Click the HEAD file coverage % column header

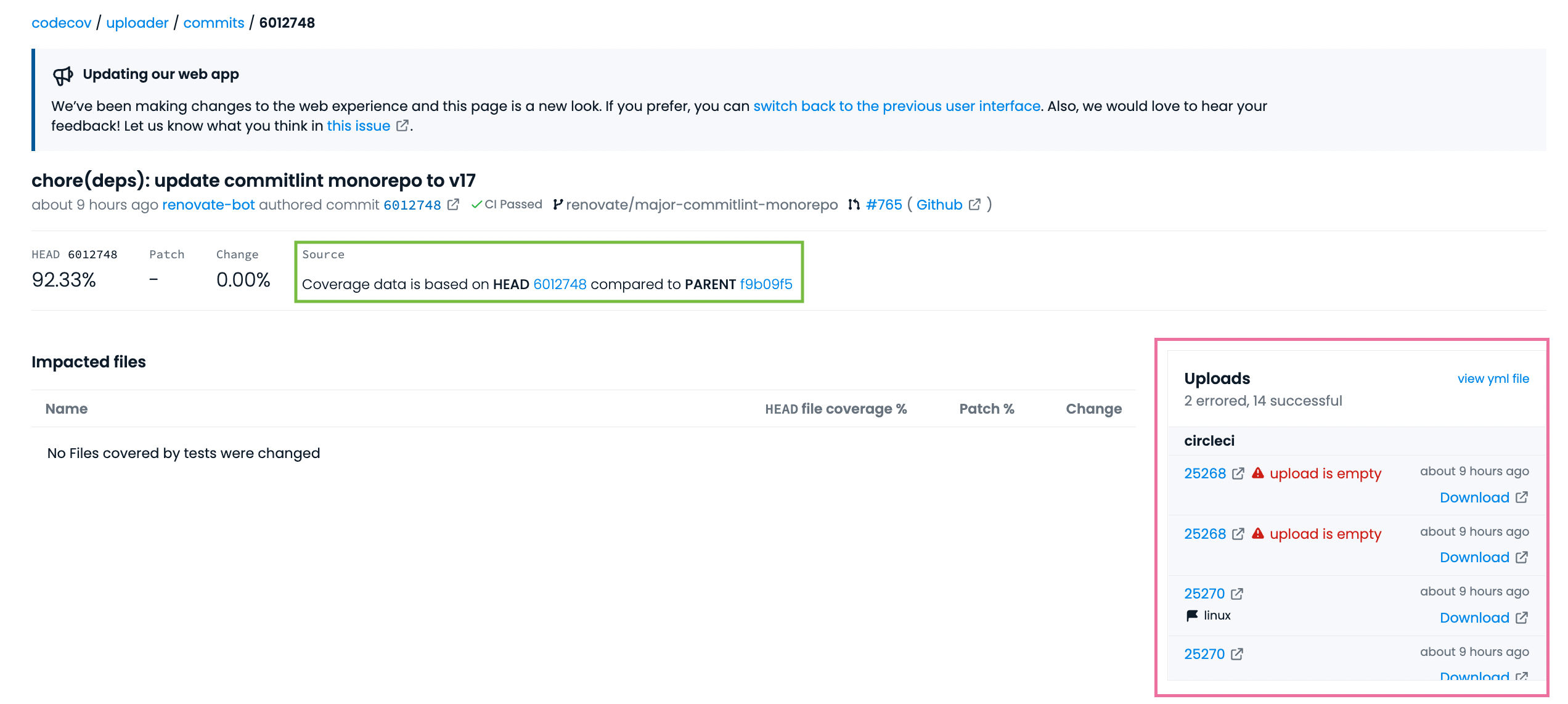click(x=836, y=409)
